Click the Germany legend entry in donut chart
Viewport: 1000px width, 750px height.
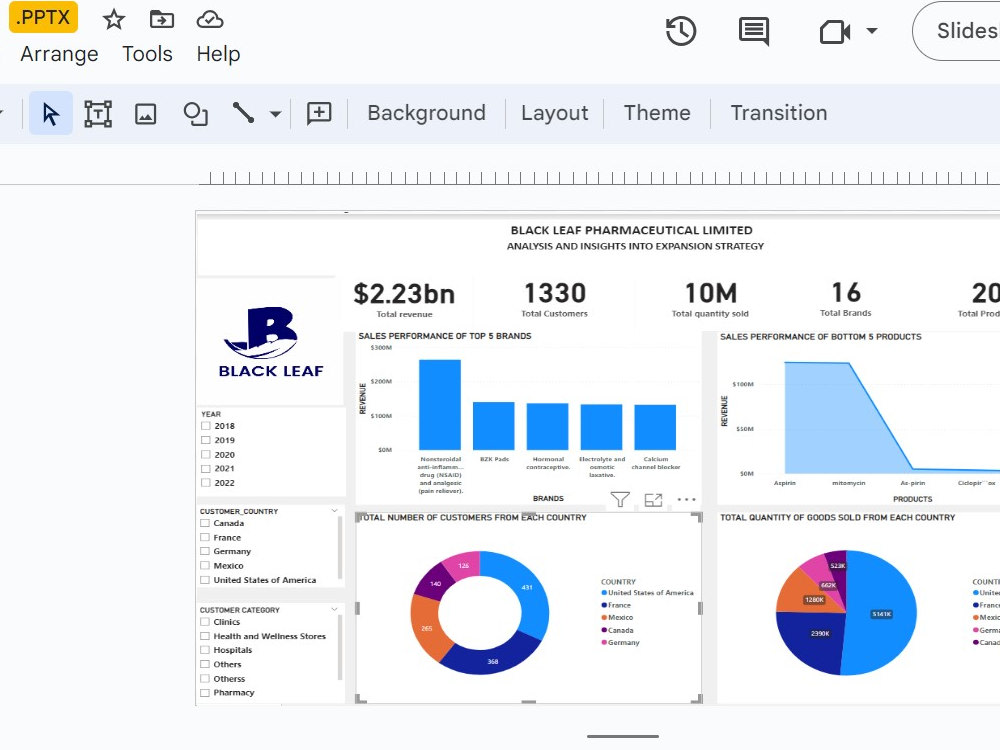coord(621,642)
